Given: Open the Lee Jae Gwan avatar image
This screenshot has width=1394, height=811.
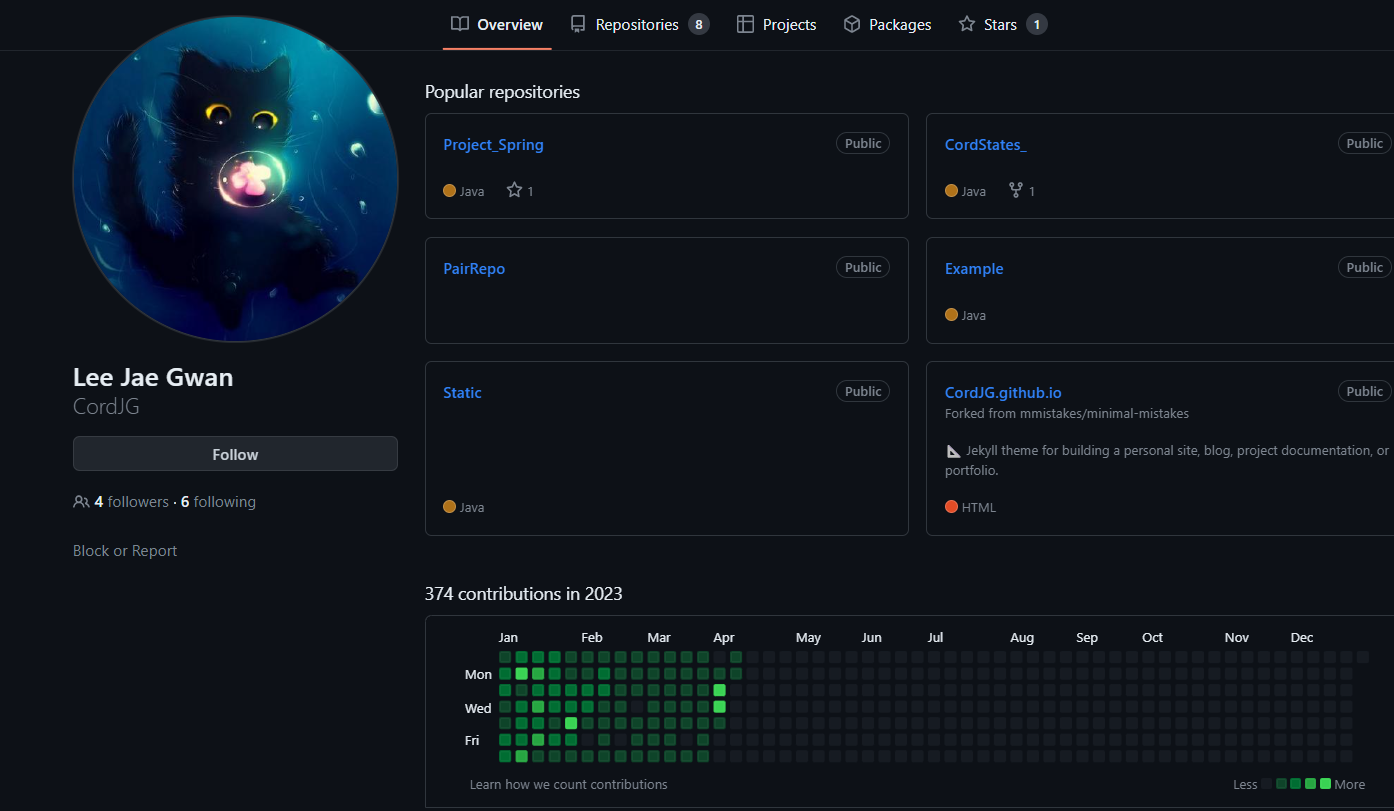Looking at the screenshot, I should pyautogui.click(x=236, y=179).
